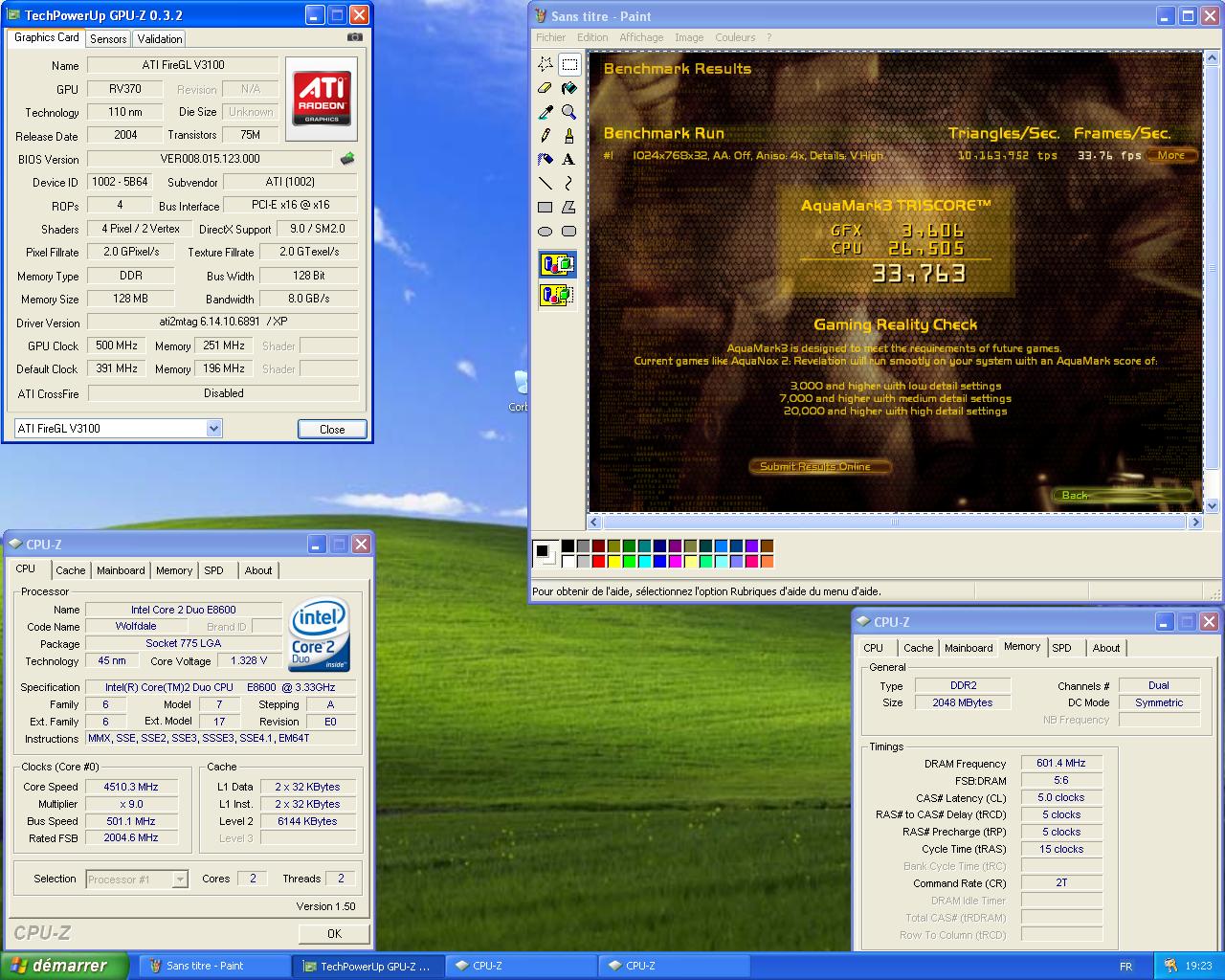Click the Intel Core 2 Duo logo
1225x980 pixels.
coord(321,636)
